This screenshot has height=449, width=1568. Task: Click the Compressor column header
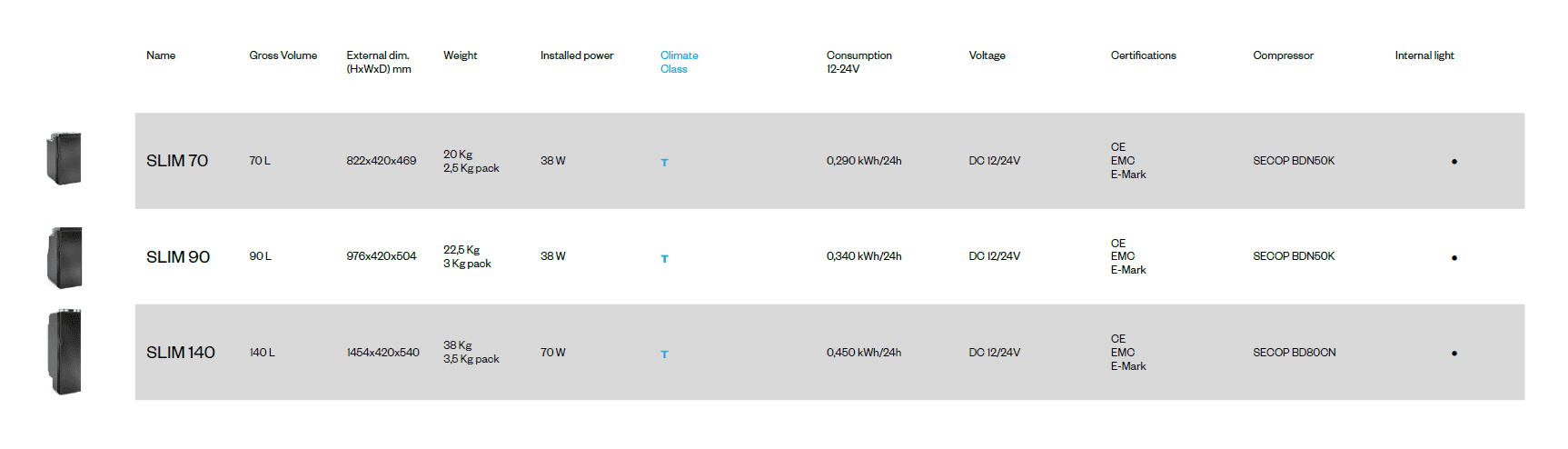coord(1283,55)
